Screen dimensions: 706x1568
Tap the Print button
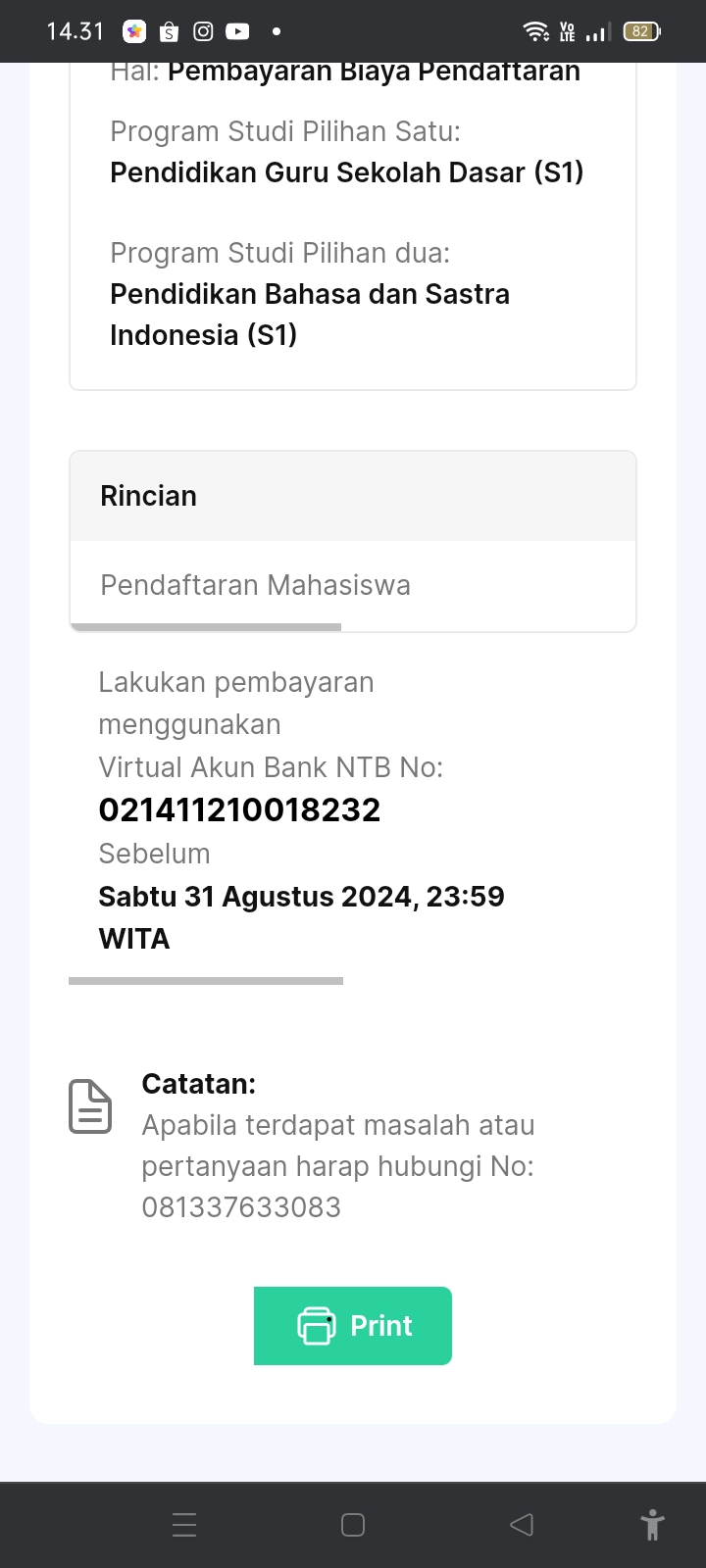pyautogui.click(x=353, y=1325)
